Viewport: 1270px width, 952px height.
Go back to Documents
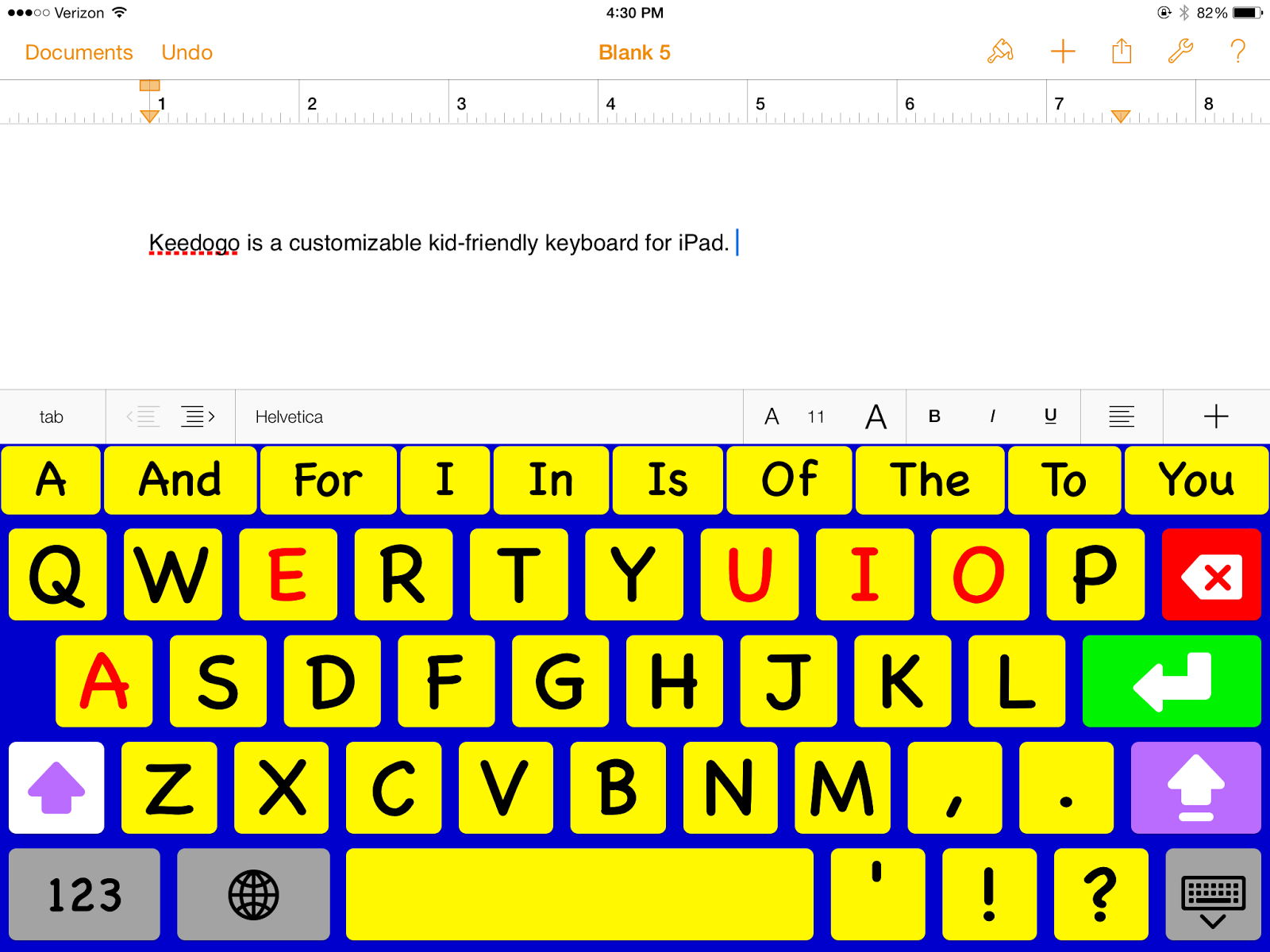click(x=79, y=52)
